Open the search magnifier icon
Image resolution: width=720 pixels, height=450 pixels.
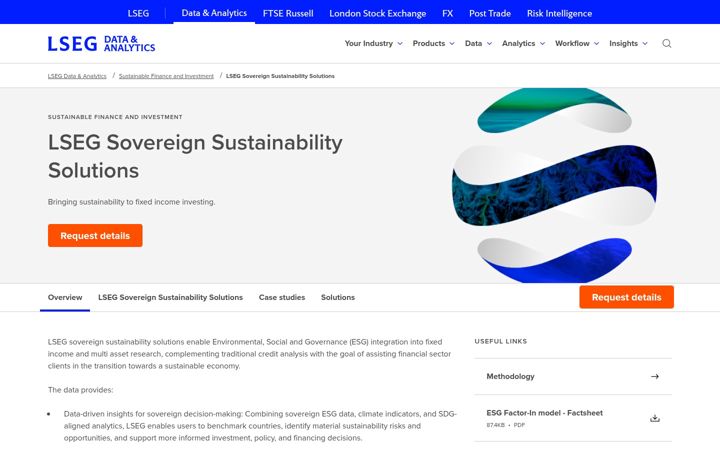pyautogui.click(x=666, y=44)
